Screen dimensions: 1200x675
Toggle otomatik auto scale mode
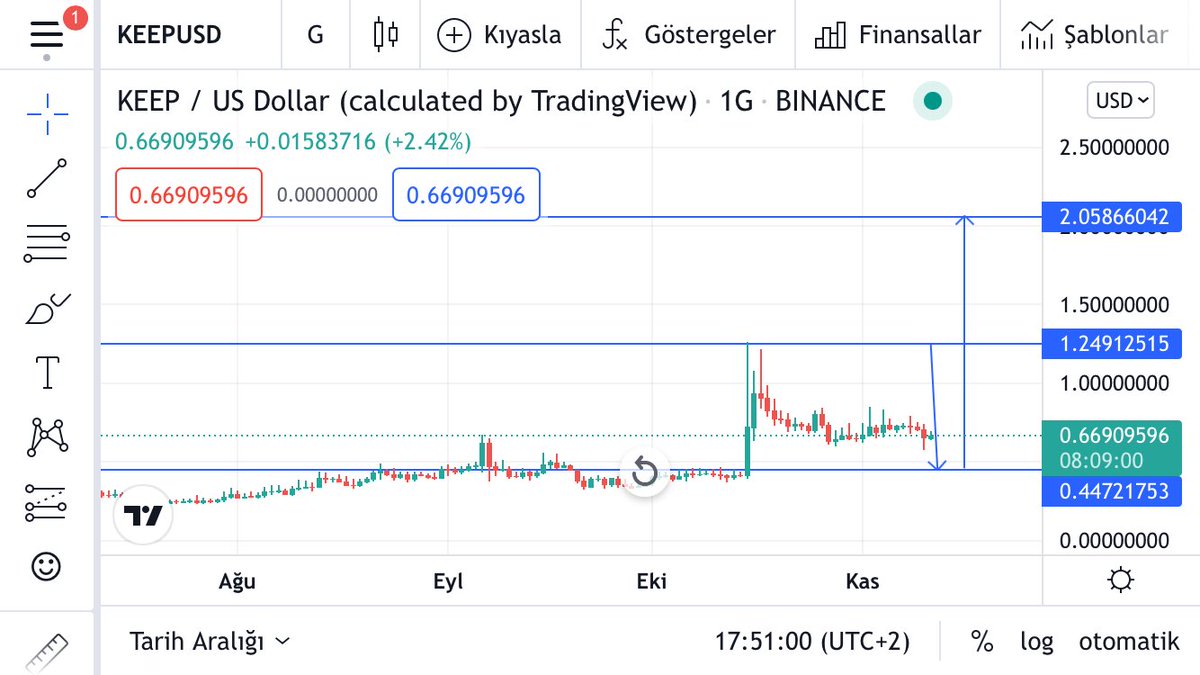(x=1129, y=641)
